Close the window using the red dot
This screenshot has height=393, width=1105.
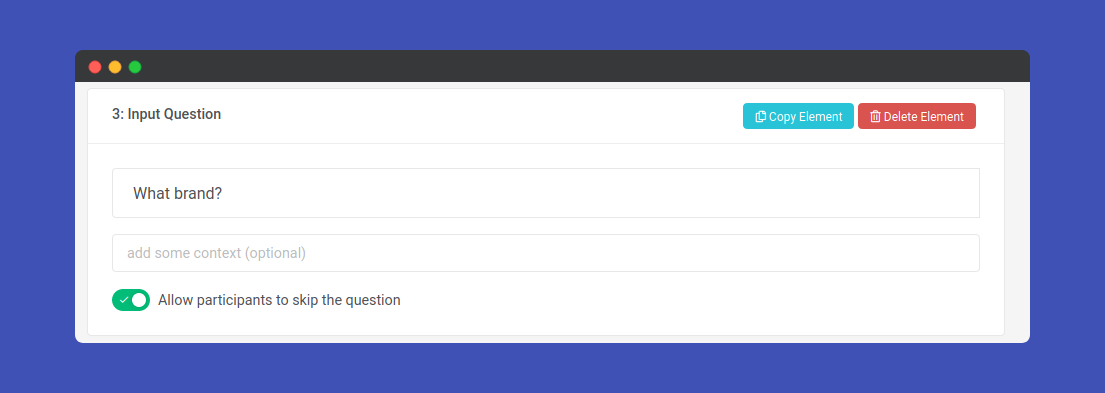coord(95,67)
